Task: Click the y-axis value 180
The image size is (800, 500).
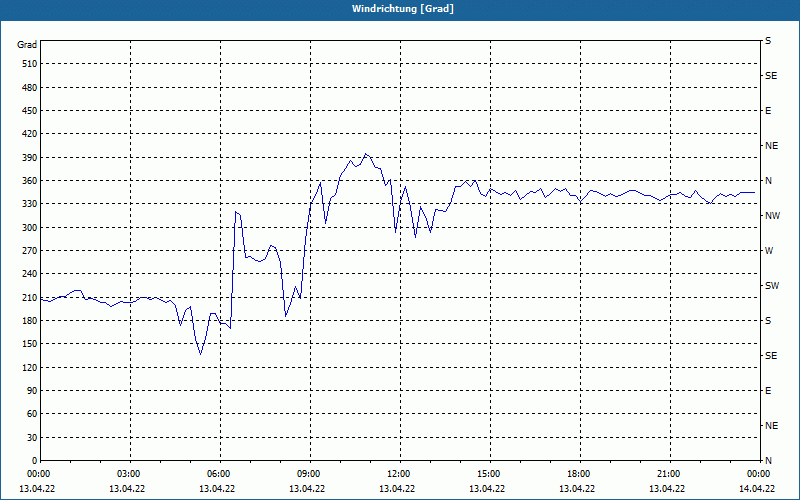Action: point(30,320)
